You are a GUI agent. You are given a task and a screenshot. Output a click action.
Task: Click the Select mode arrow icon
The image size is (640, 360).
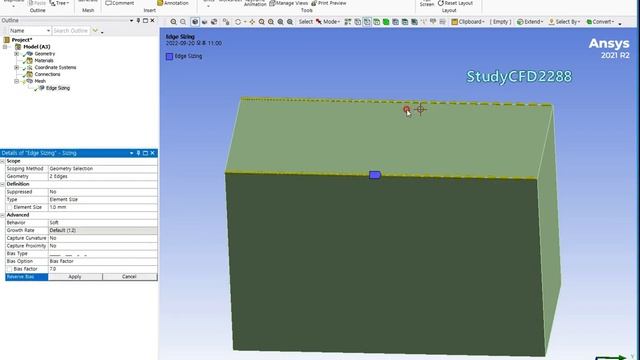click(x=319, y=22)
